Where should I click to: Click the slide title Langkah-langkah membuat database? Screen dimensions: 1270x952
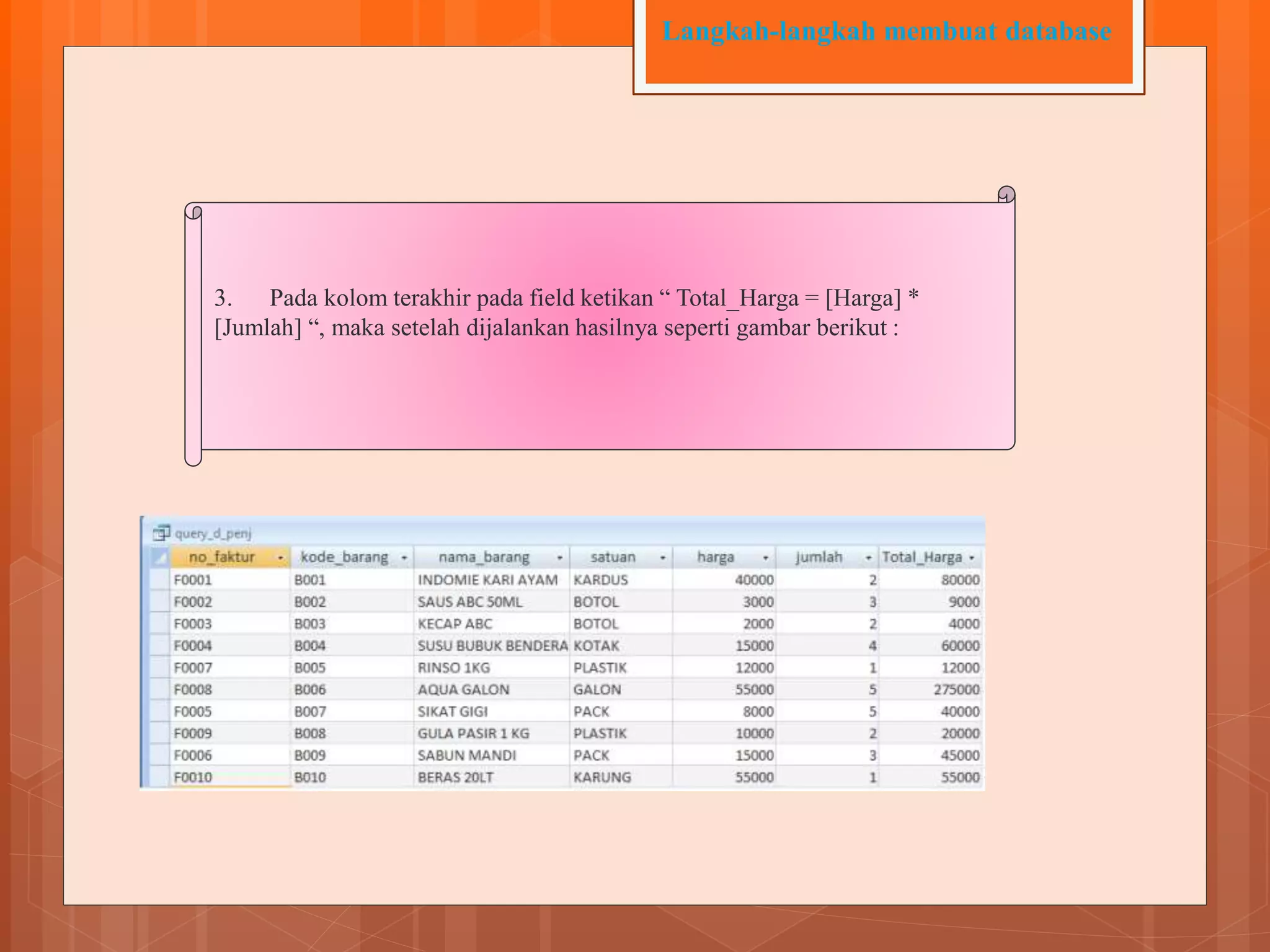tap(887, 31)
